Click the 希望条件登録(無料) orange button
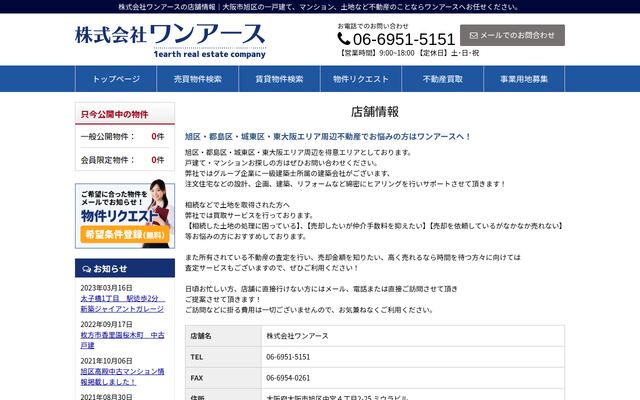 (125, 235)
